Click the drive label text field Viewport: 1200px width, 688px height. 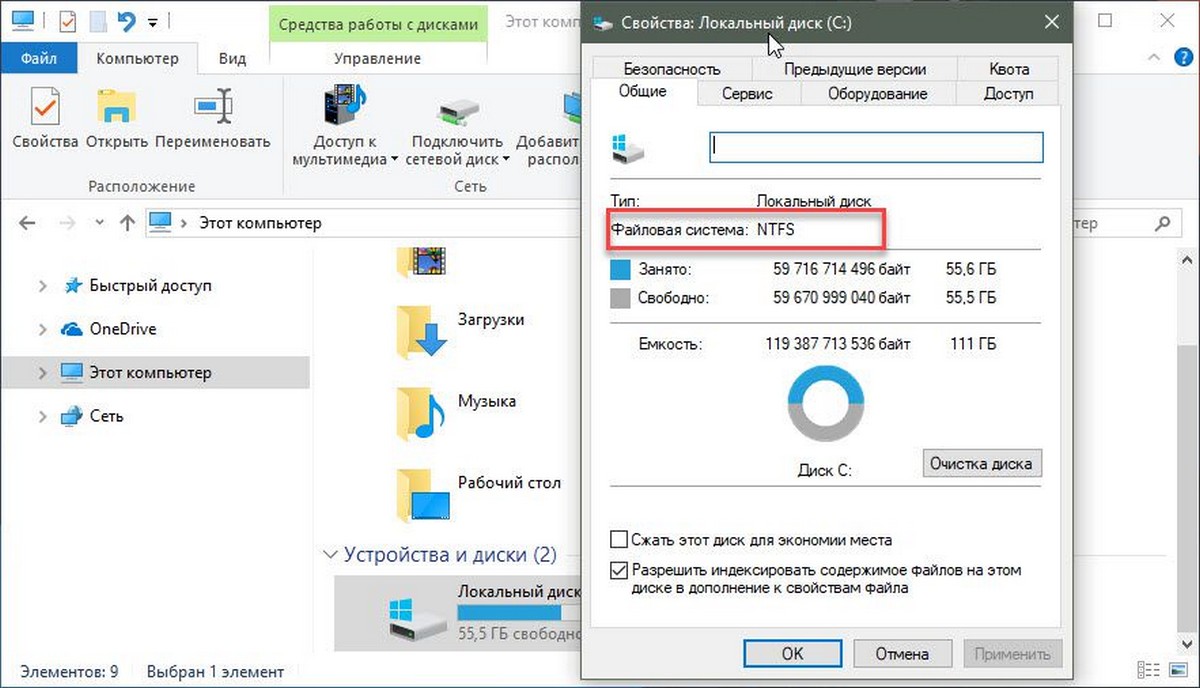tap(876, 147)
